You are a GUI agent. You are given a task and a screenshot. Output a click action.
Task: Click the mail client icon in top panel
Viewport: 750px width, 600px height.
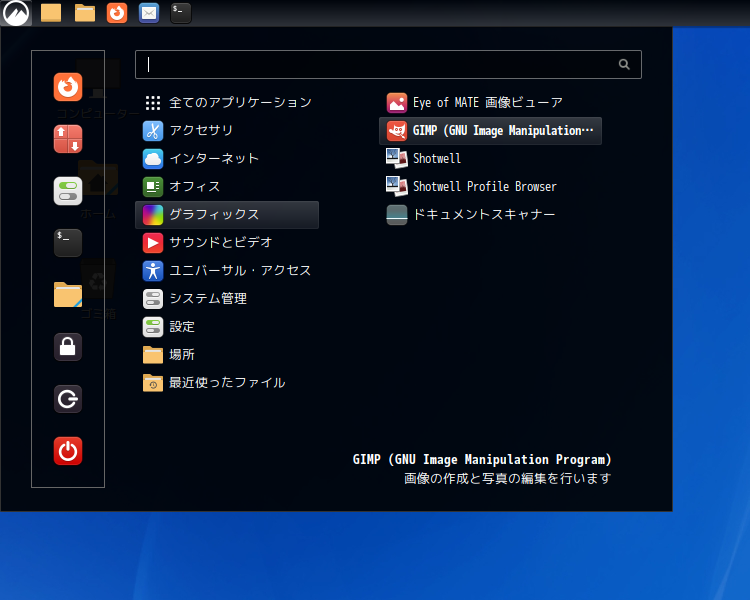[149, 13]
